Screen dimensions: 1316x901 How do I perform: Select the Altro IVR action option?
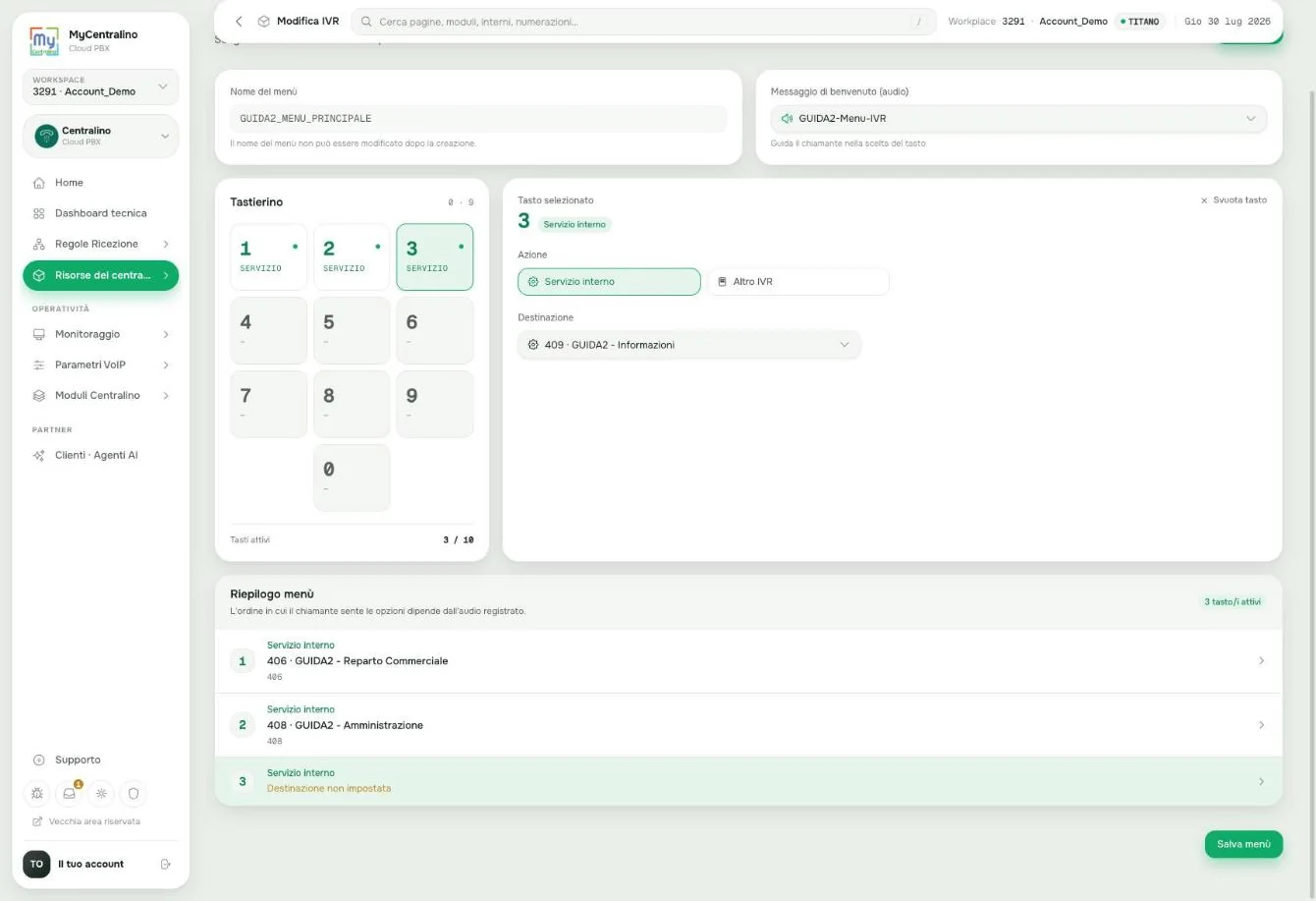pyautogui.click(x=798, y=282)
